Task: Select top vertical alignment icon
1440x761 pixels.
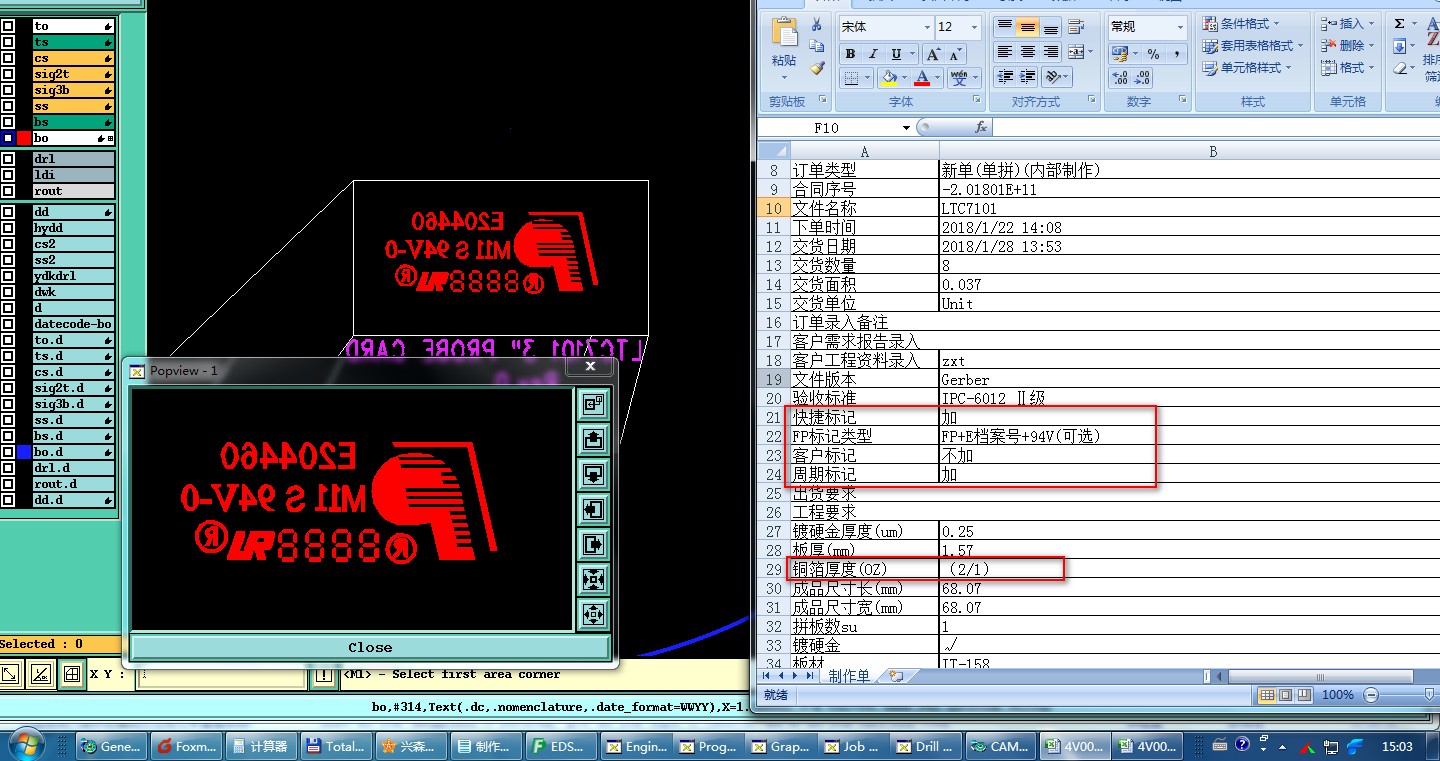Action: pyautogui.click(x=1004, y=27)
